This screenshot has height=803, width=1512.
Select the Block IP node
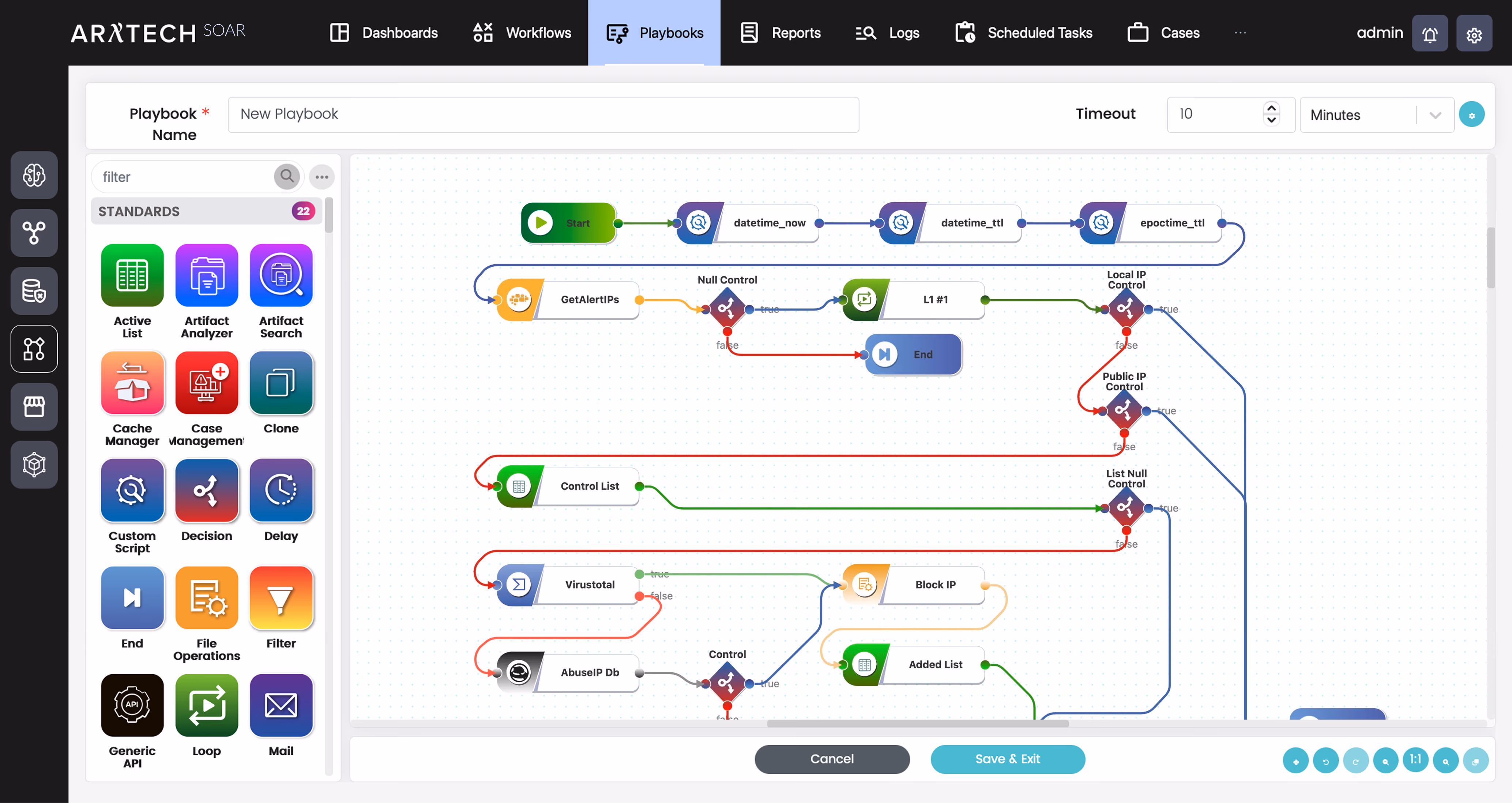point(913,585)
